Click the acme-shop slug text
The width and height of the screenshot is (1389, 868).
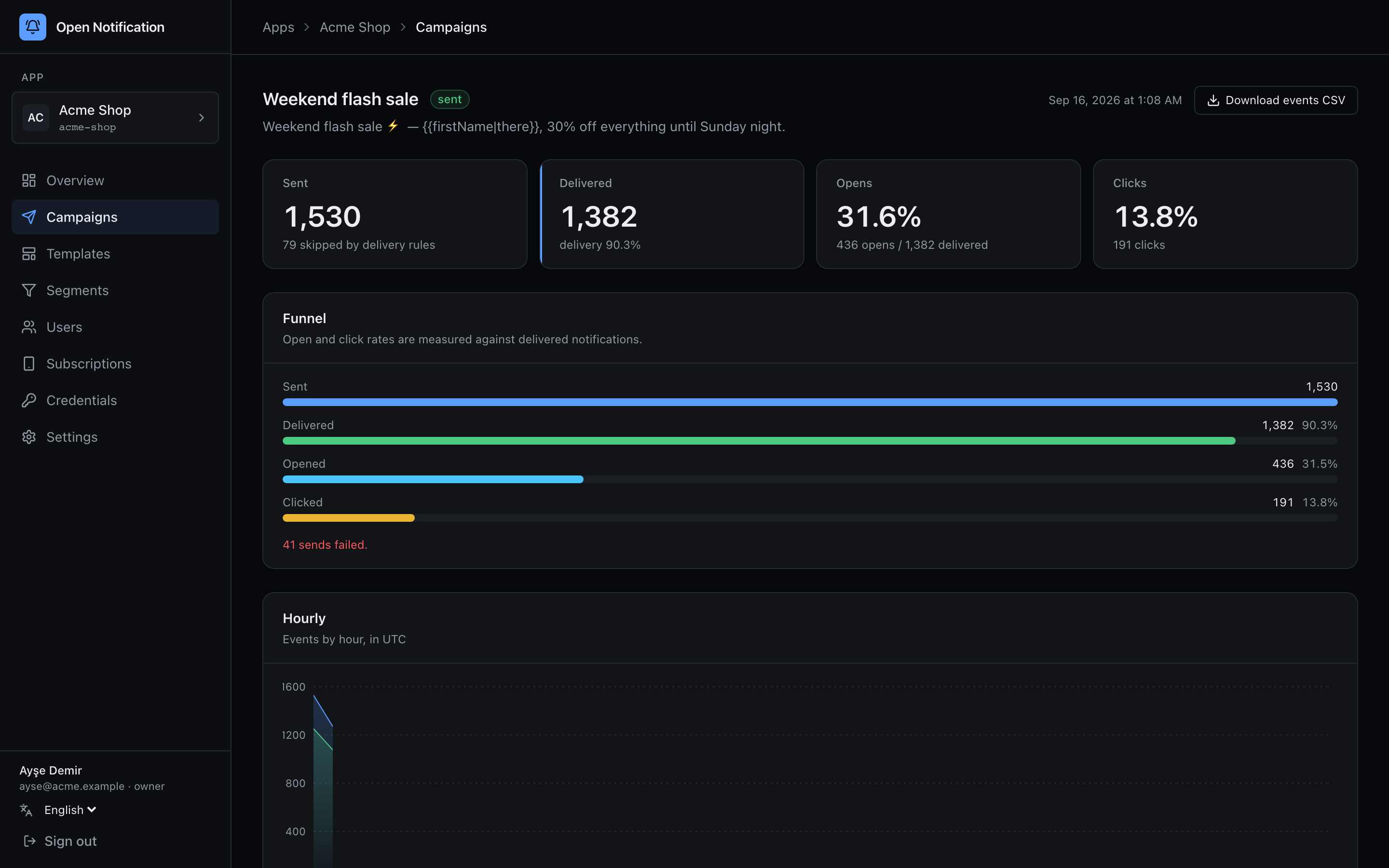[x=87, y=127]
